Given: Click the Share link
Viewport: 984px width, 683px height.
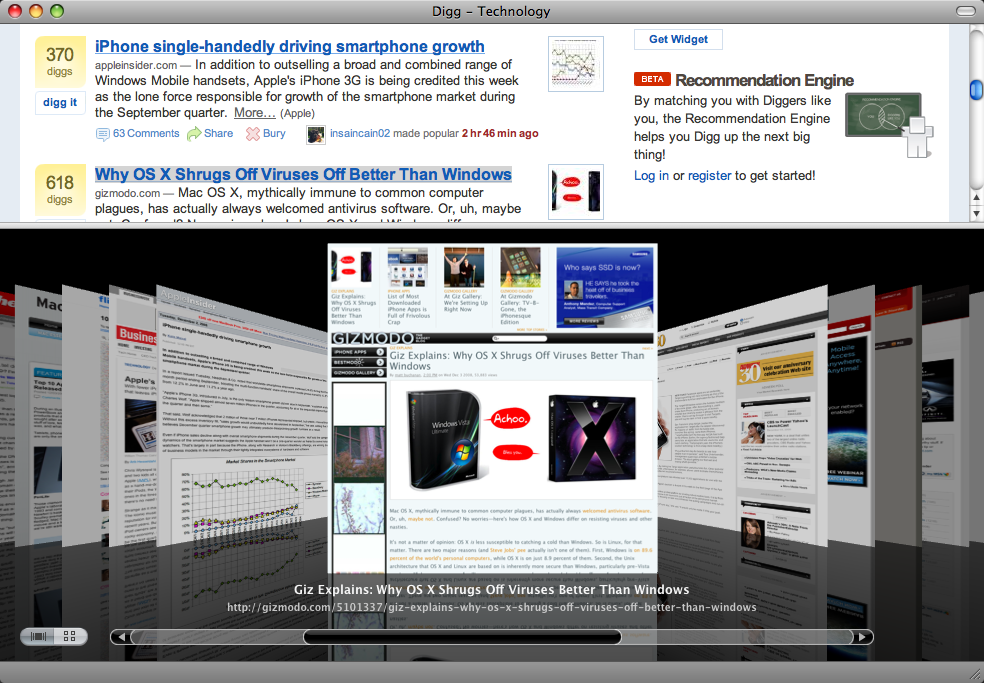Looking at the screenshot, I should tap(218, 134).
